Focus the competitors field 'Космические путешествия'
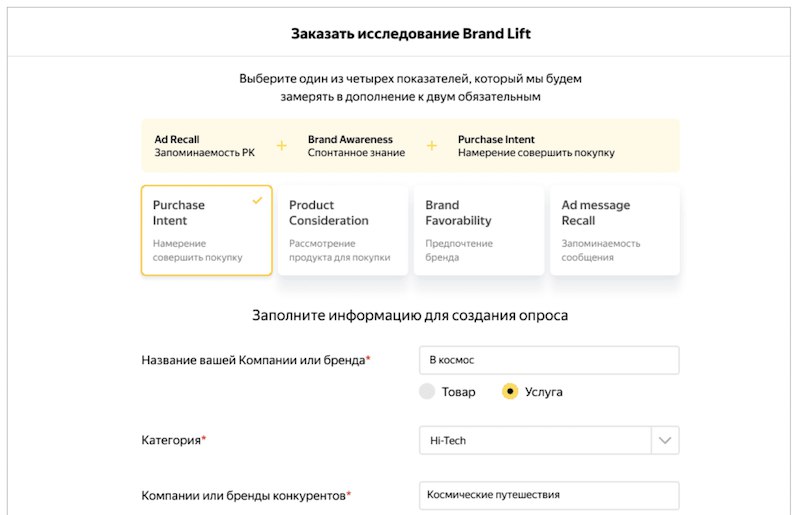The image size is (800, 515). [x=549, y=495]
